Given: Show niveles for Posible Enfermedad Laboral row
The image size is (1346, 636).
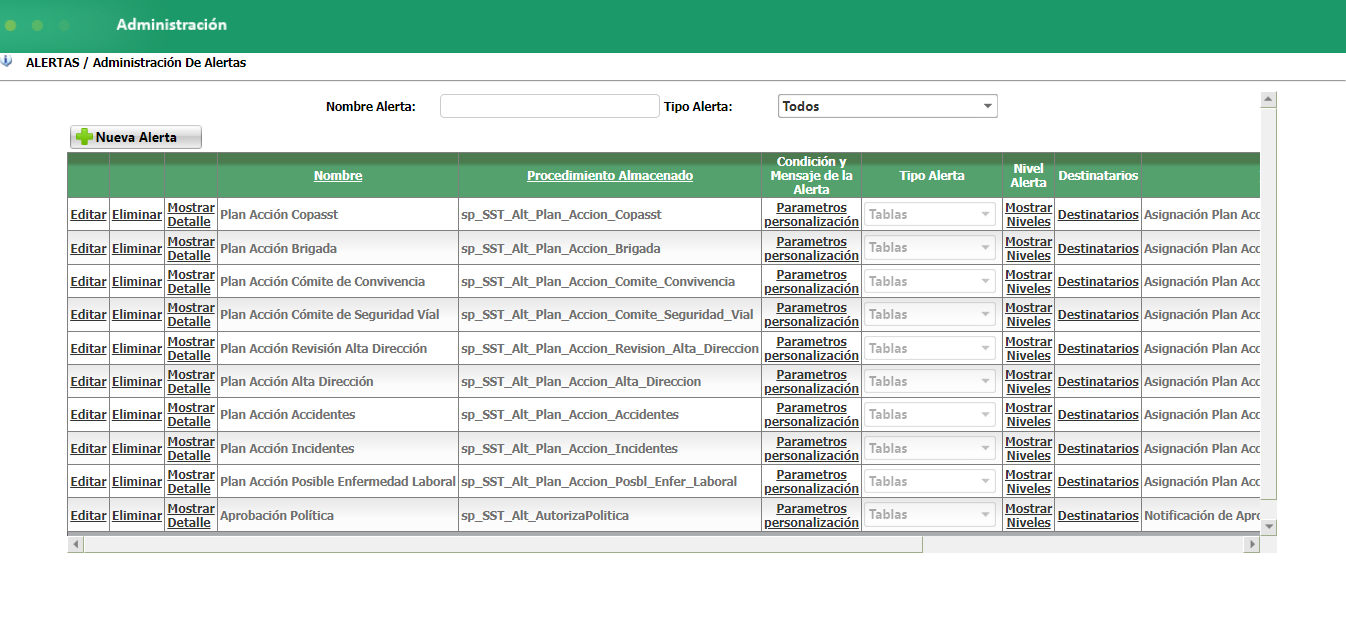Looking at the screenshot, I should click(1028, 481).
